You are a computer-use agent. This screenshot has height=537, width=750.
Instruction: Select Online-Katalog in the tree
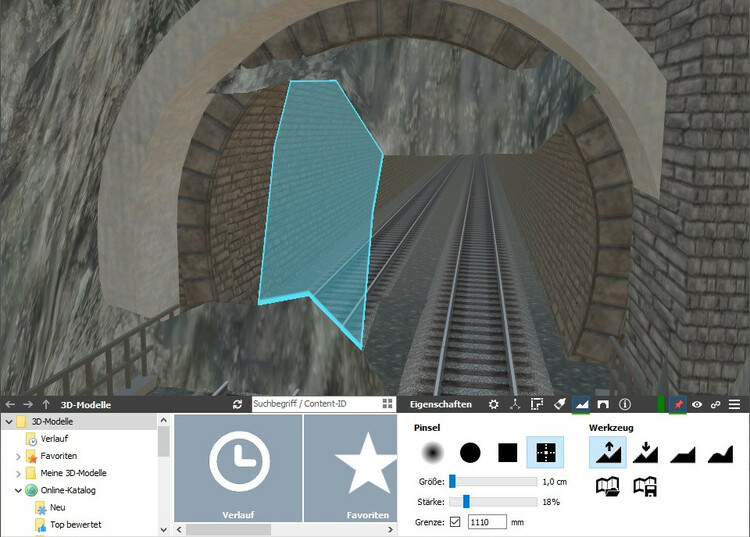pos(68,490)
